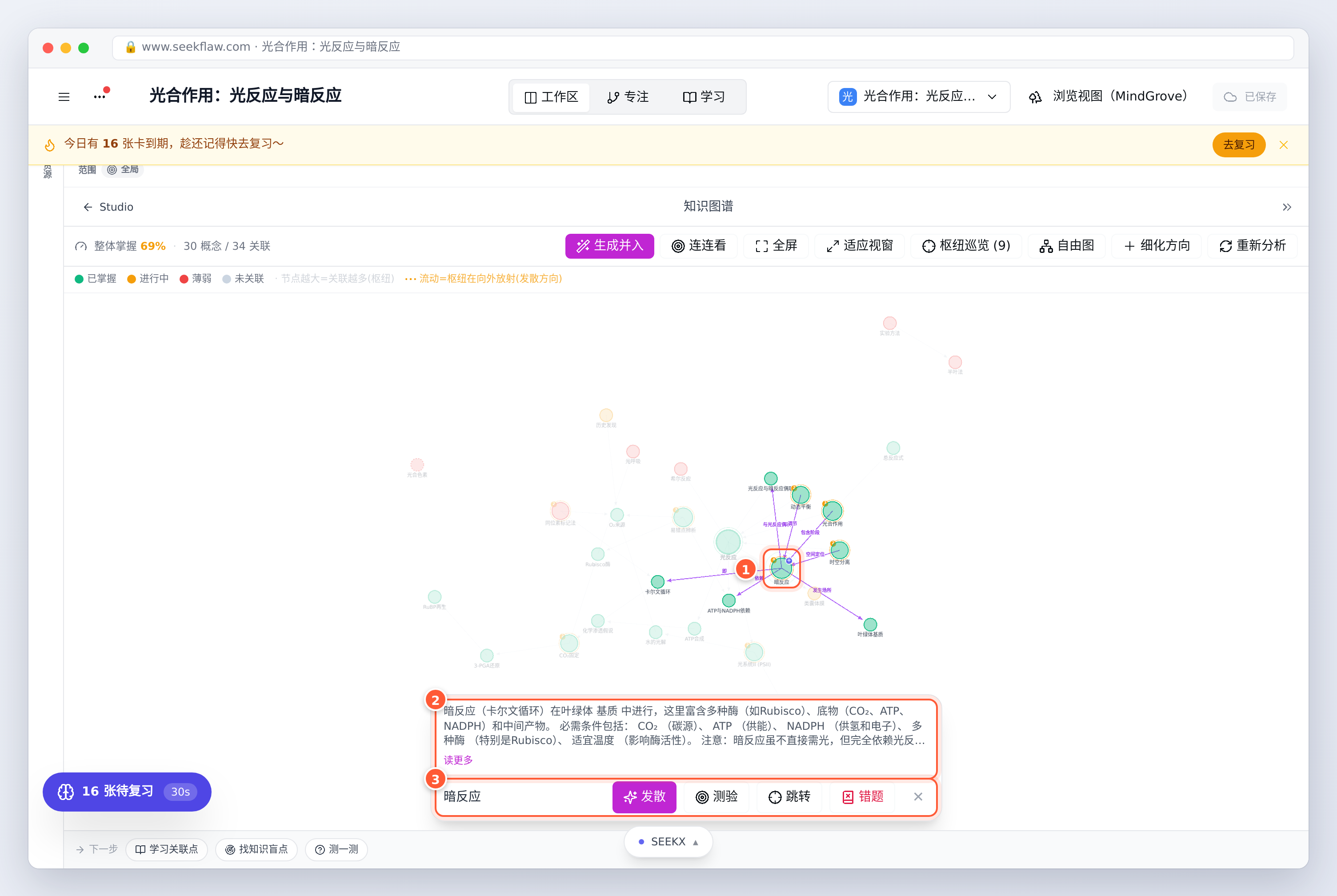
Task: Click 去复习 in the reminder banner
Action: (x=1238, y=145)
